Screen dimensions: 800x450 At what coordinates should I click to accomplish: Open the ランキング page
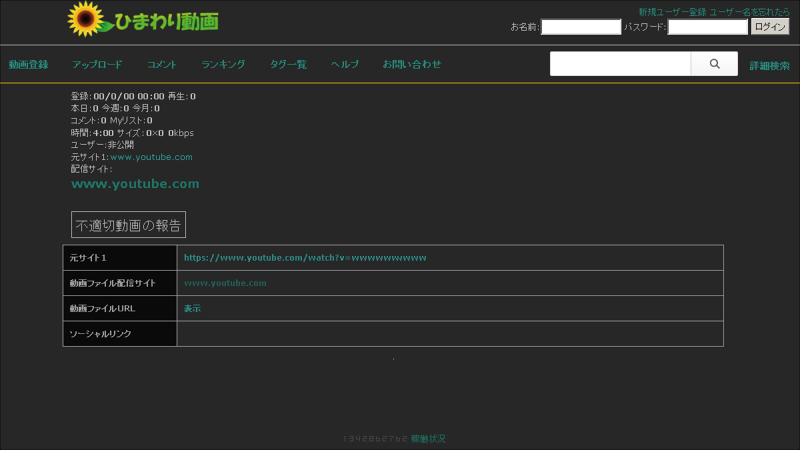point(223,64)
